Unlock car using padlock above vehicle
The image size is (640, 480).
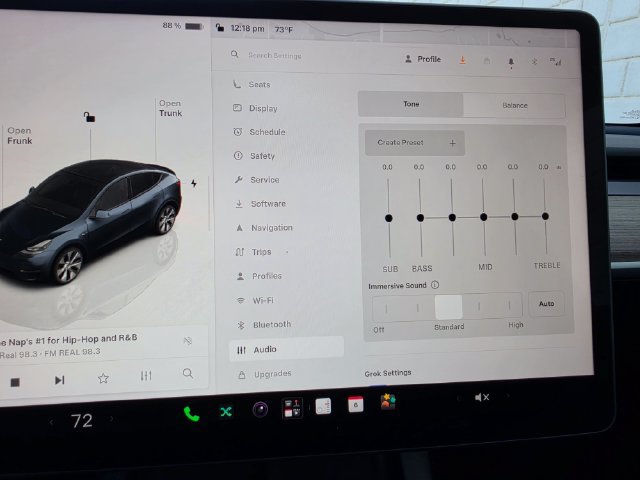(x=89, y=117)
